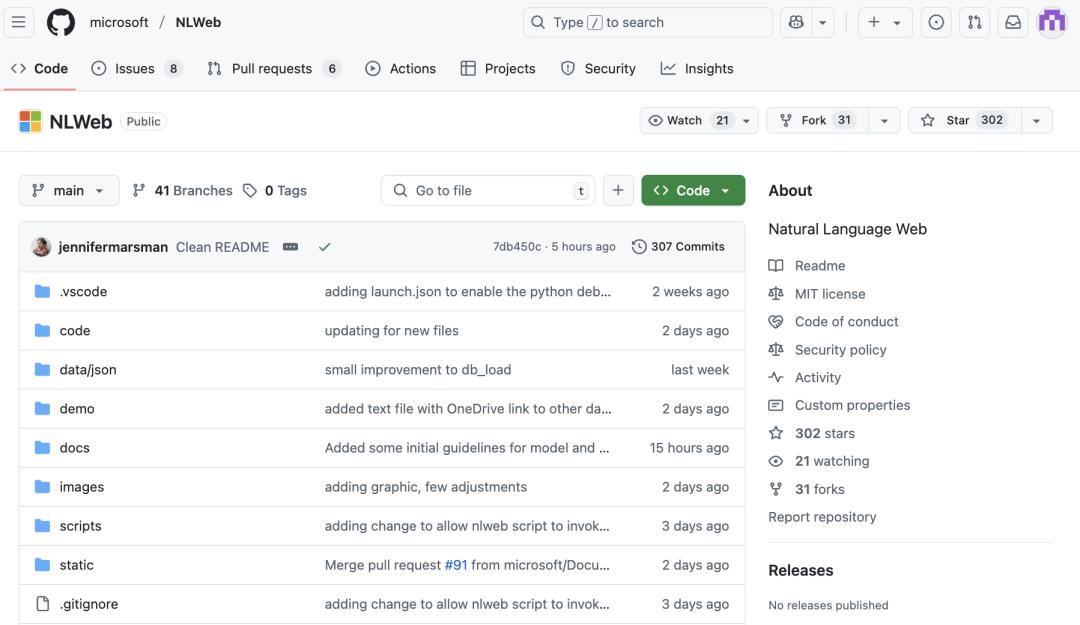Show commit status green checkmark details
The image size is (1080, 625).
pos(324,247)
